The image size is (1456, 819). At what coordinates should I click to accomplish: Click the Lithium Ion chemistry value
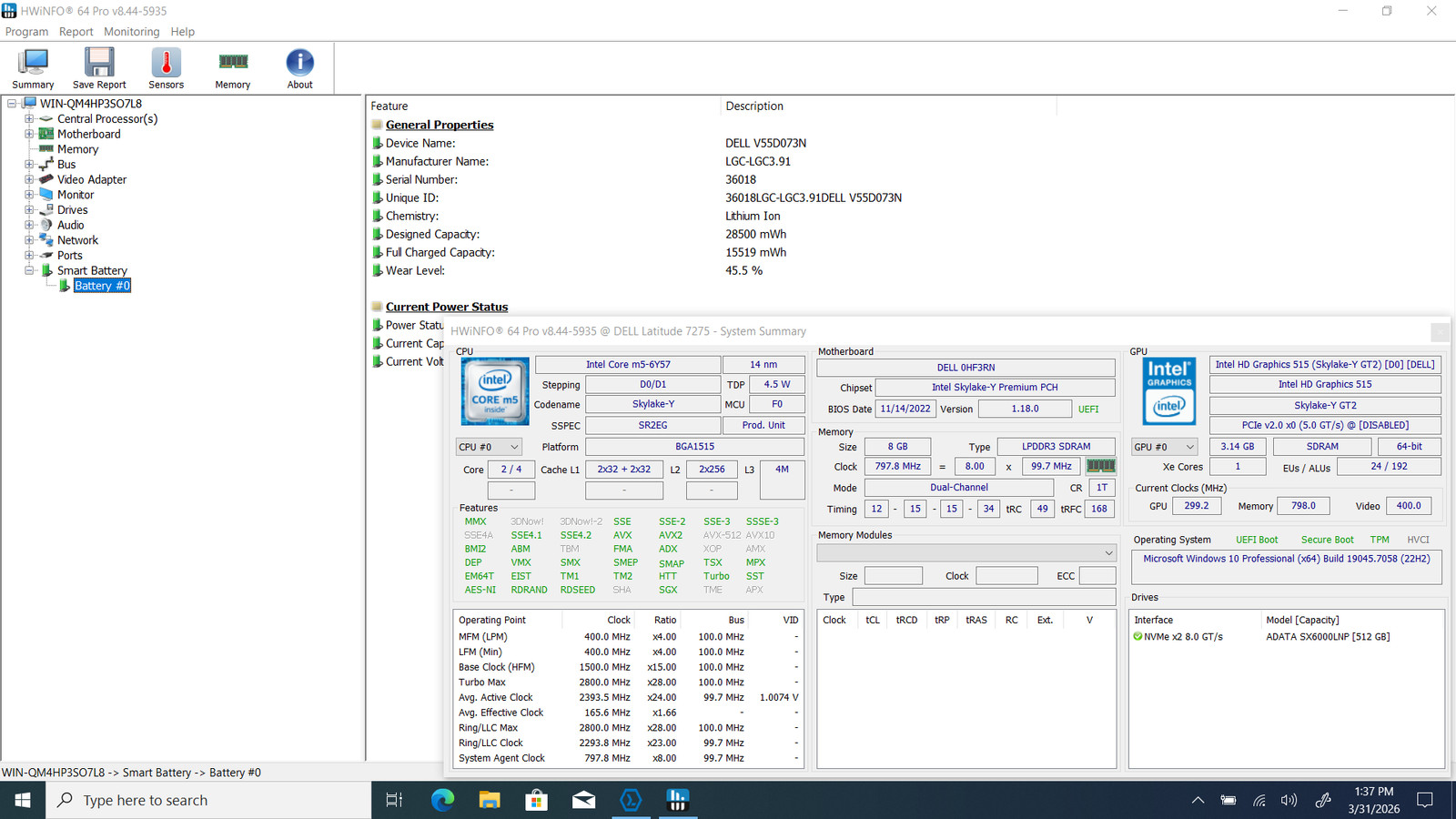(x=753, y=216)
